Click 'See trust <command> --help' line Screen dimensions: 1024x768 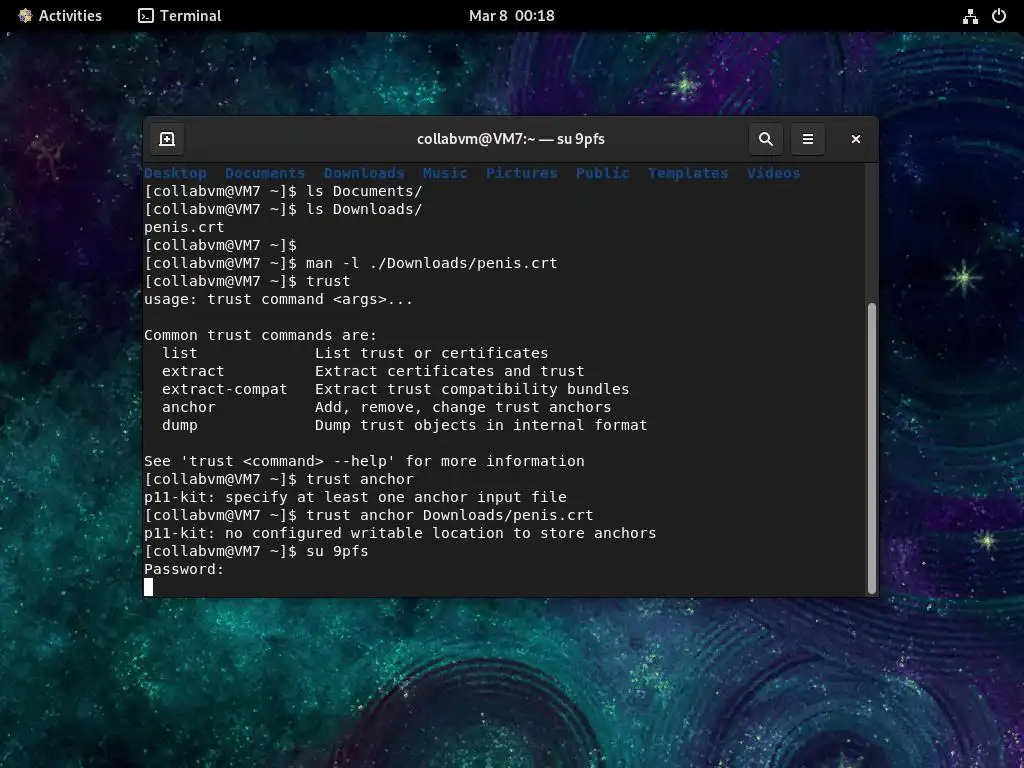[364, 461]
